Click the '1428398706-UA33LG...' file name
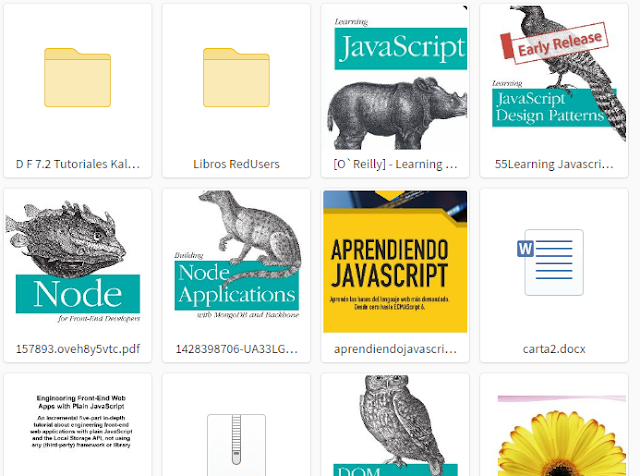 tap(236, 349)
